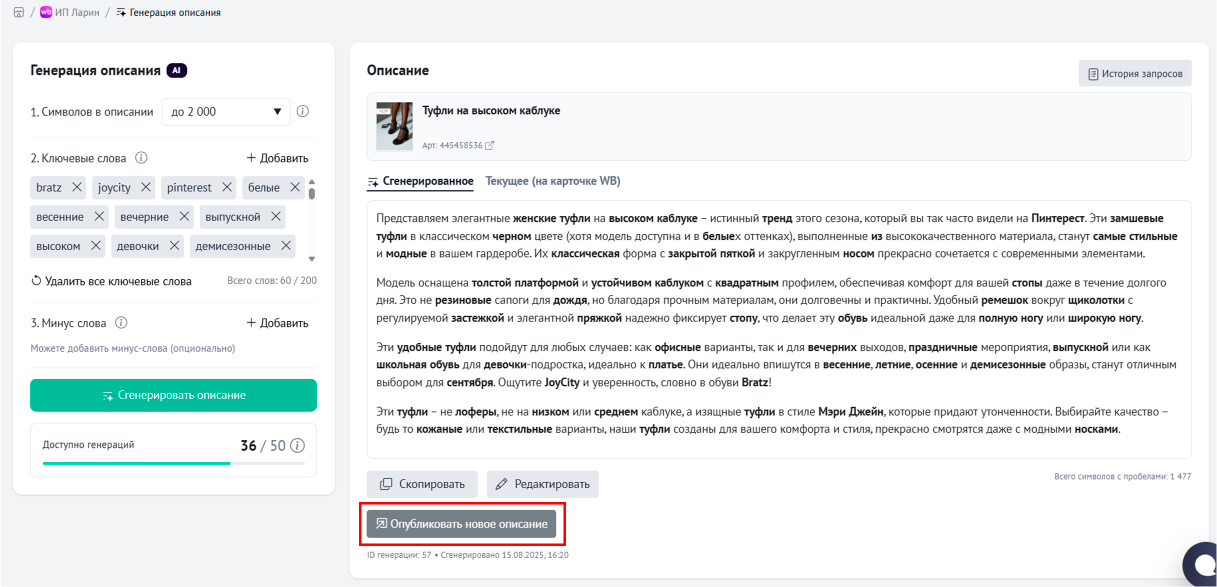Click the bratz keyword tag label
Image resolution: width=1217 pixels, height=587 pixels.
[49, 187]
